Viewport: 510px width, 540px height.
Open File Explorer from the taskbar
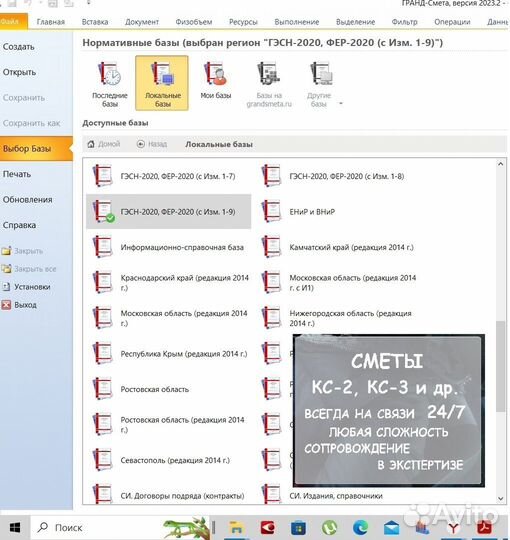pyautogui.click(x=236, y=527)
